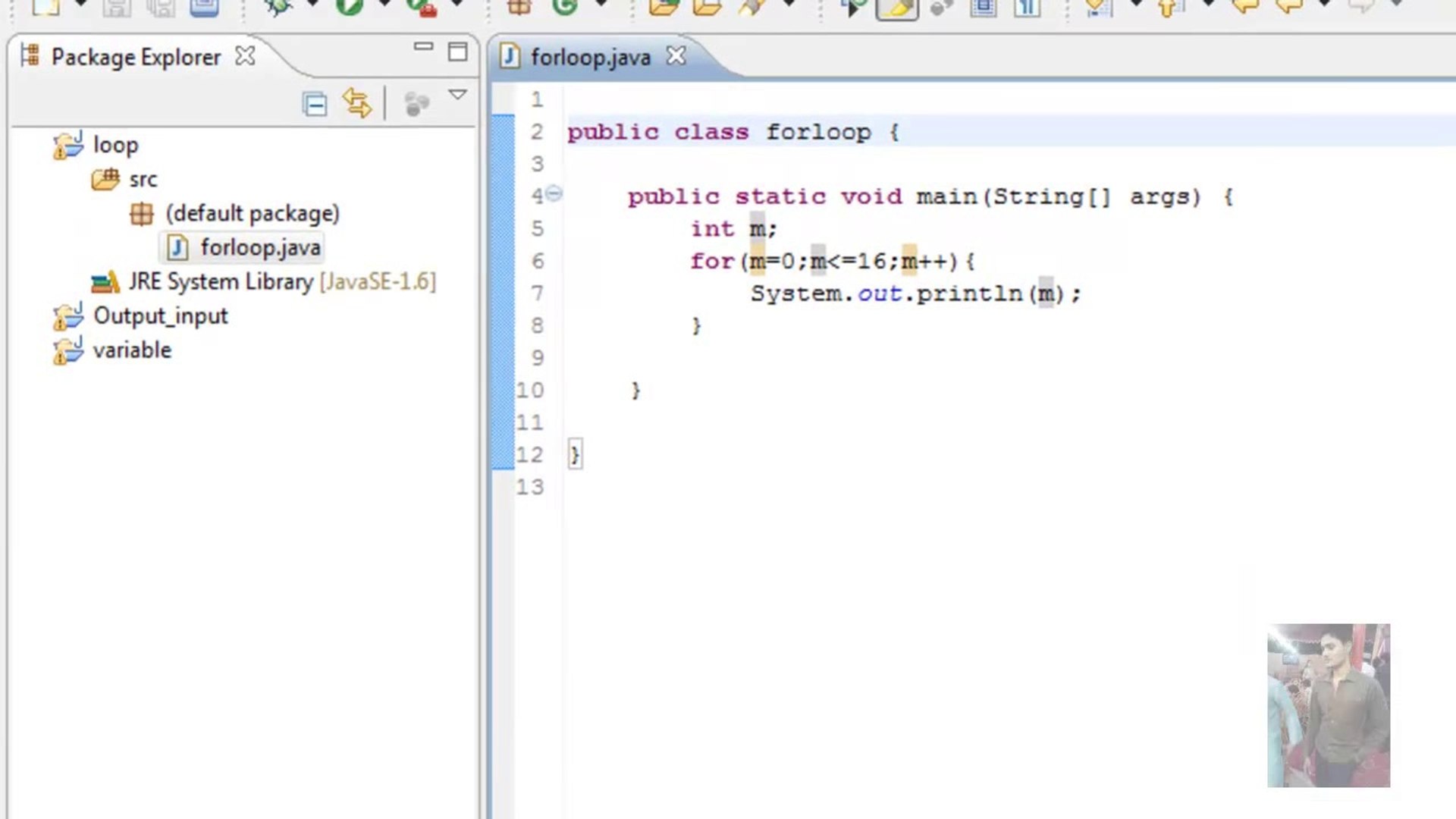Run the forloop program using the Run icon
Image resolution: width=1456 pixels, height=819 pixels.
pyautogui.click(x=349, y=6)
